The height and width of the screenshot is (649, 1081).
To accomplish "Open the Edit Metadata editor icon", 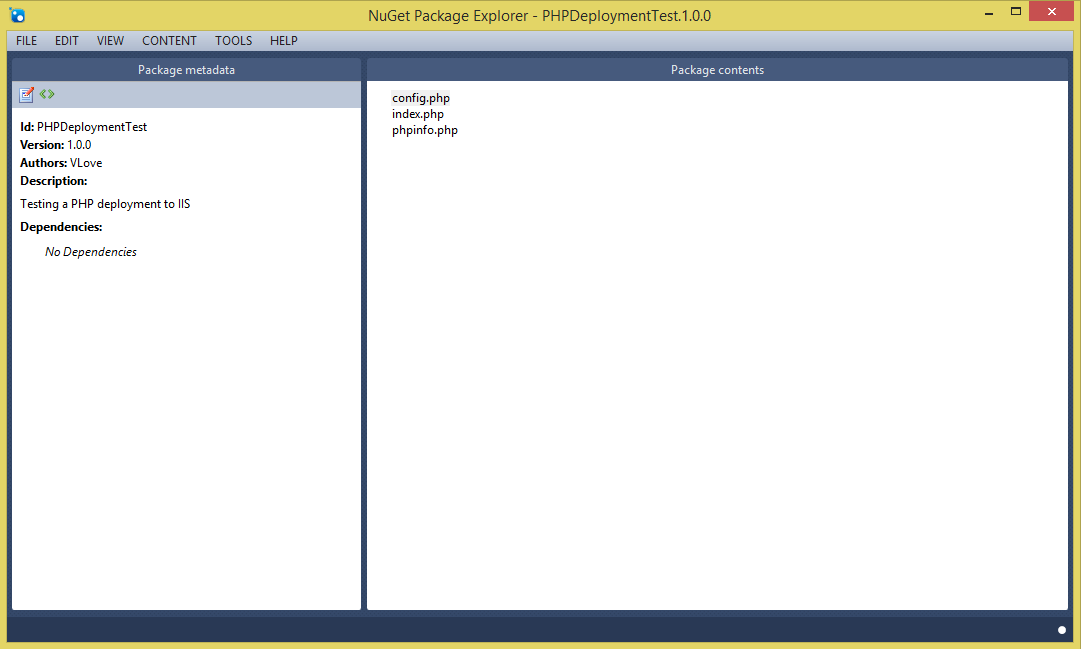I will (x=26, y=94).
